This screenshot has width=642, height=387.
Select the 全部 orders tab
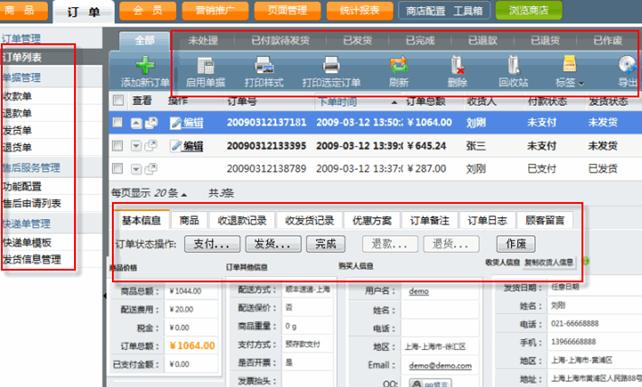point(145,41)
